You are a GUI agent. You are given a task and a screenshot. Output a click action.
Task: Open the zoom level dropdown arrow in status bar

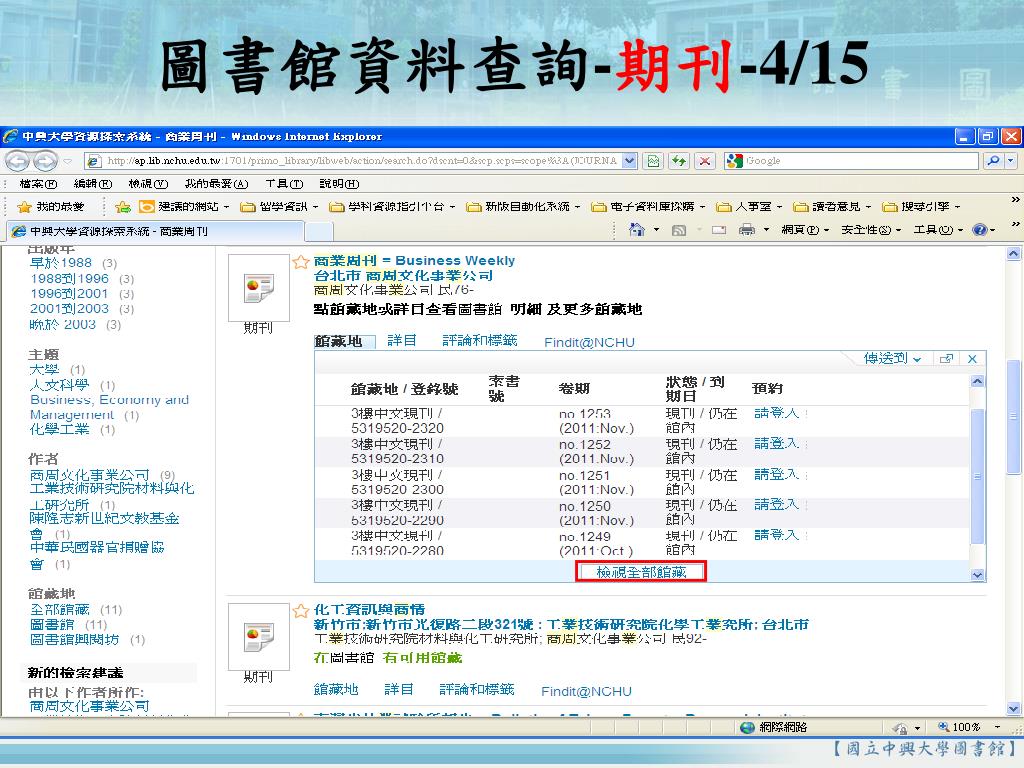(997, 727)
